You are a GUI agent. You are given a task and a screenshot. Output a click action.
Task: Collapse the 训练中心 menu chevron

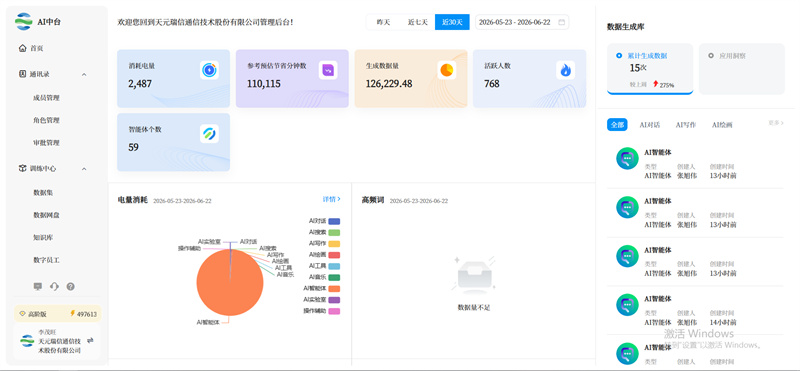point(84,169)
